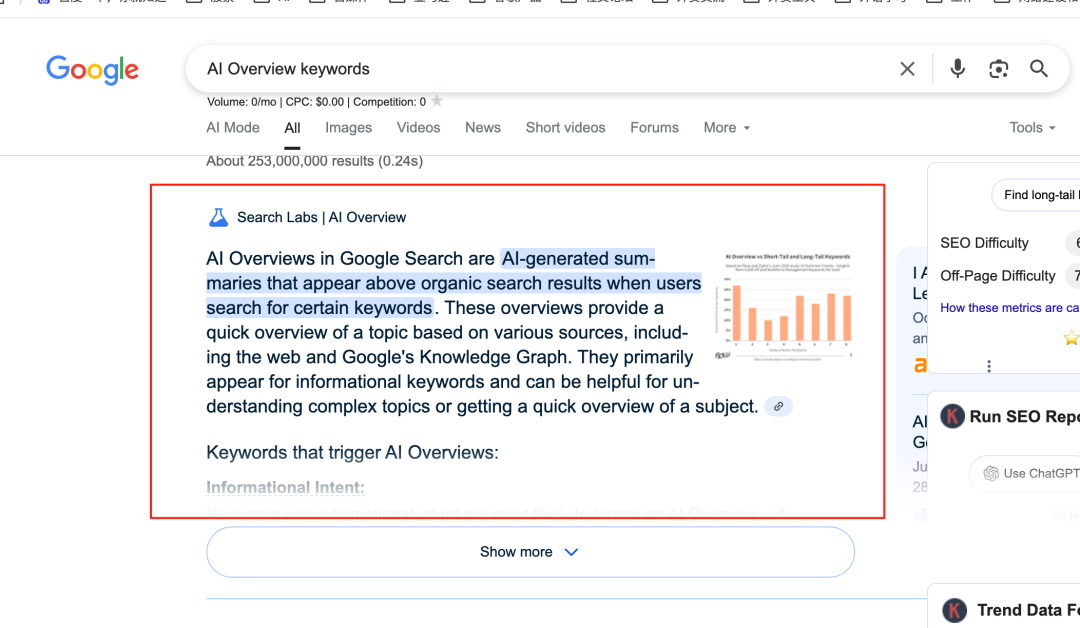Click the Search Labs flask icon
Screen dimensions: 1080x628
[218, 218]
